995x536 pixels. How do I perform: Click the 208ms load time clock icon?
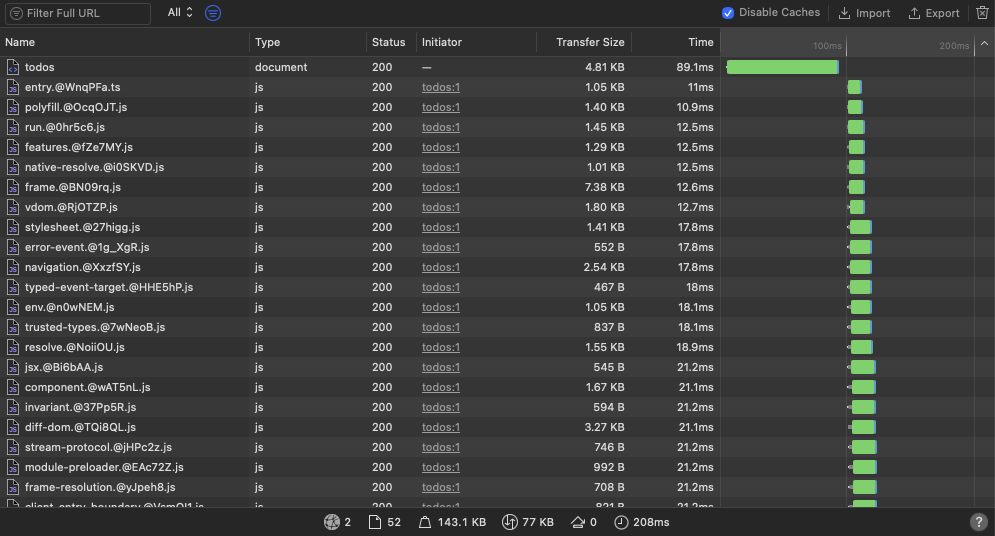tap(621, 522)
